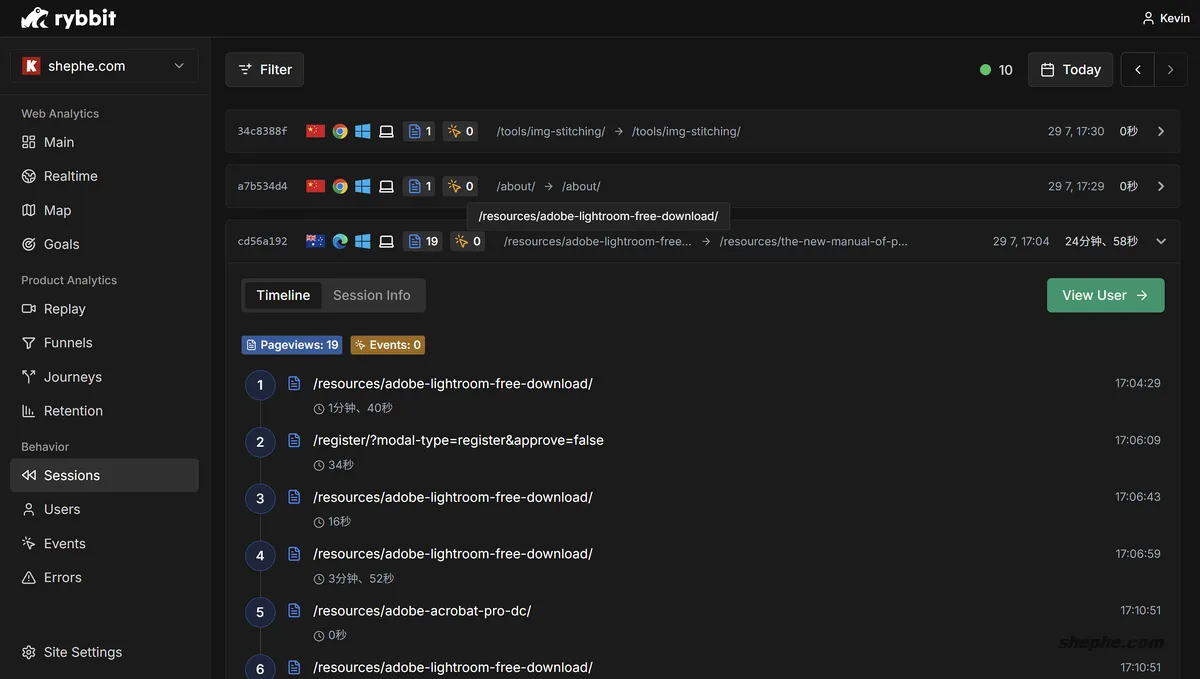Collapse session cd56a192 details
The height and width of the screenshot is (679, 1200).
coord(1160,241)
